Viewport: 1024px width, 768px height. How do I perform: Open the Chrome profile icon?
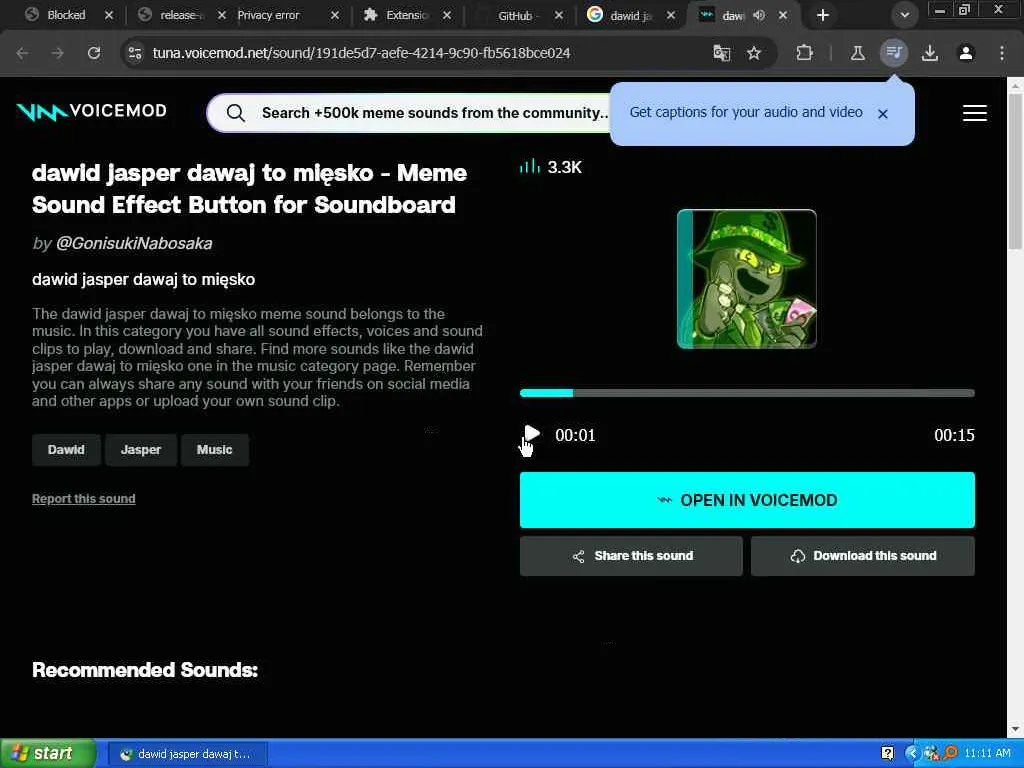coord(966,53)
